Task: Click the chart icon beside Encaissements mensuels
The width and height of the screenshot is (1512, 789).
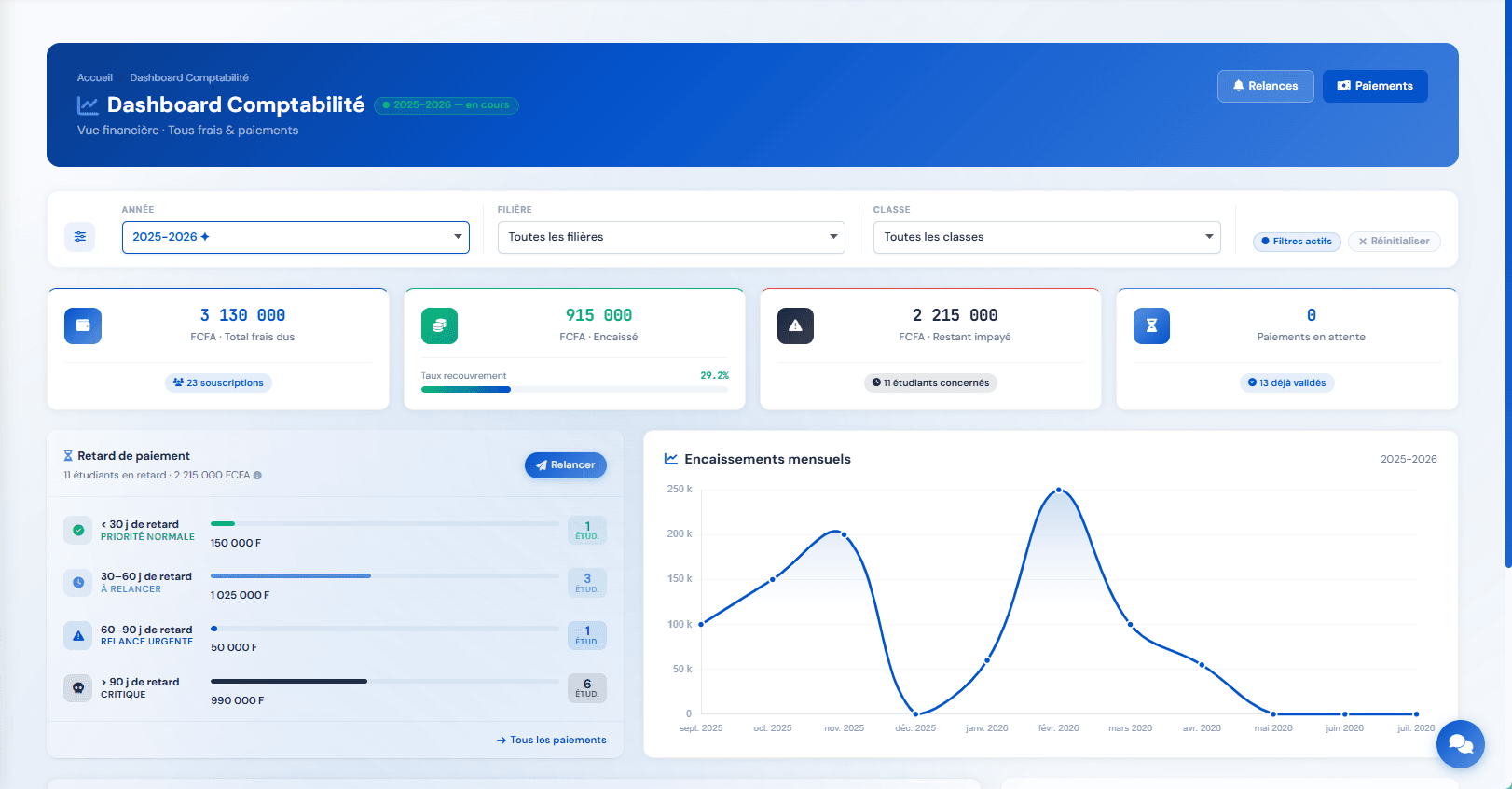Action: (671, 459)
